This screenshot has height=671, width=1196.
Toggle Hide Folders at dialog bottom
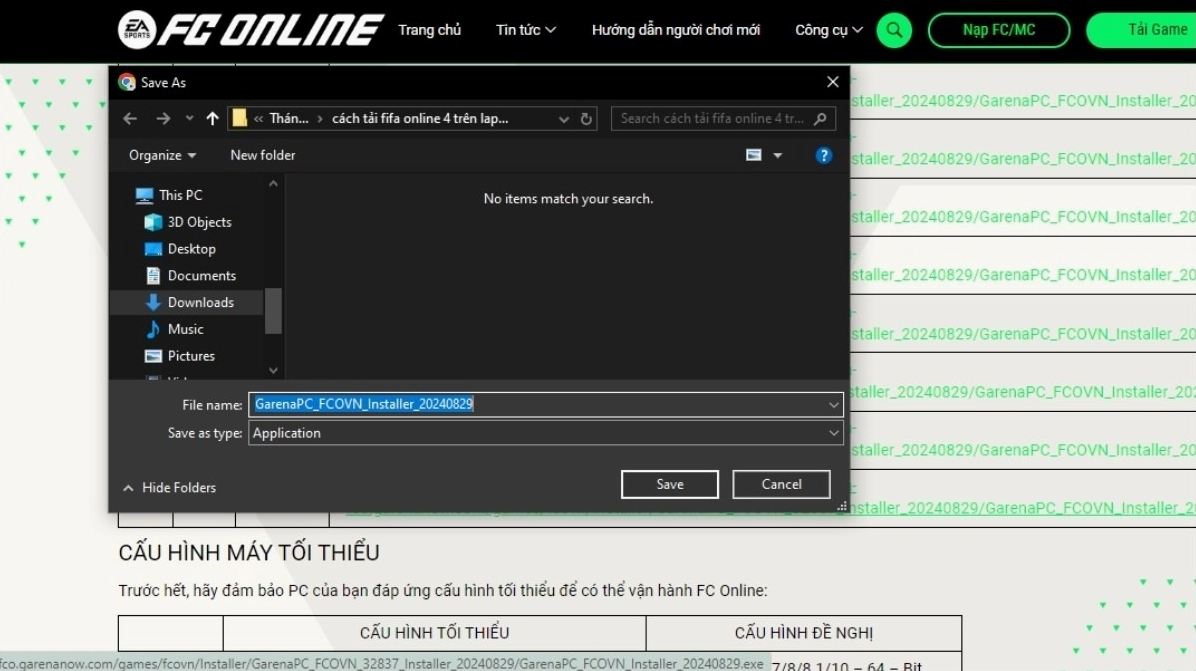(169, 487)
